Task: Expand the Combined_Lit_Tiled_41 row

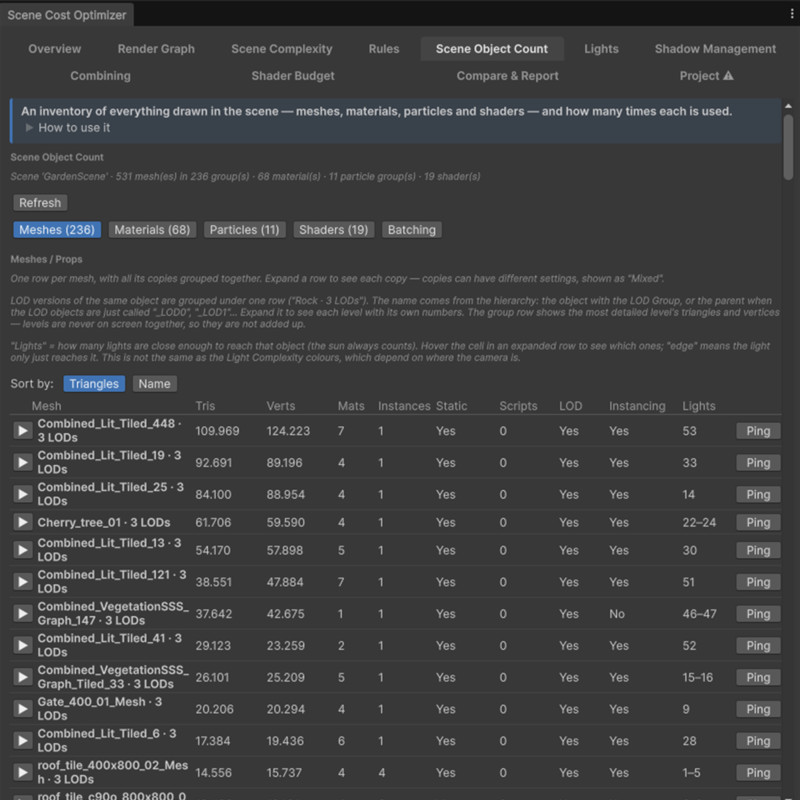Action: (22, 645)
